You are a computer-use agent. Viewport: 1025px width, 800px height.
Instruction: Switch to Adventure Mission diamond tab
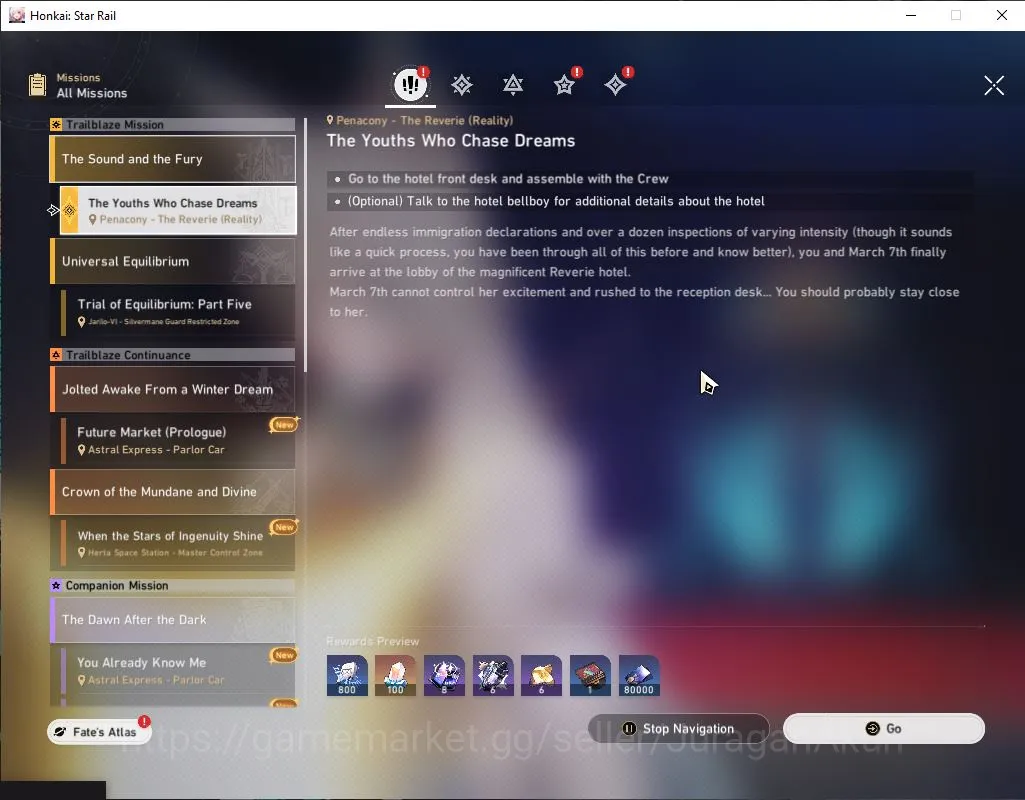tap(615, 85)
